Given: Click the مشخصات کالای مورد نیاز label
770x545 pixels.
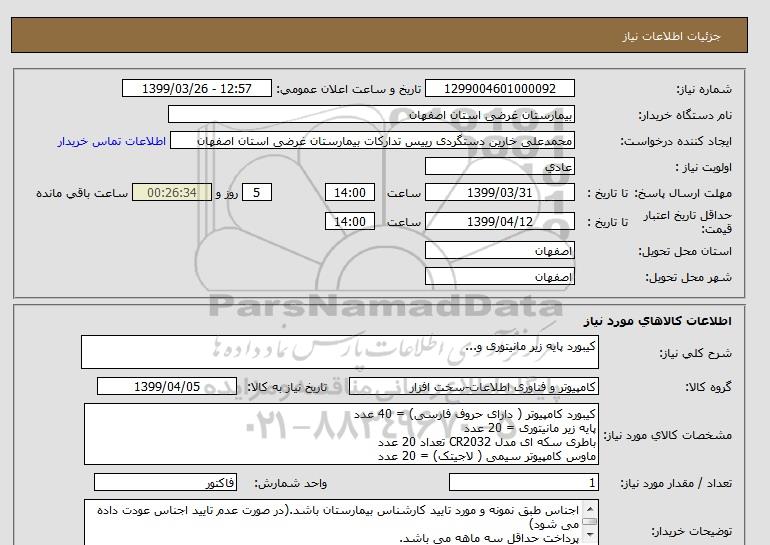Looking at the screenshot, I should pyautogui.click(x=667, y=436).
